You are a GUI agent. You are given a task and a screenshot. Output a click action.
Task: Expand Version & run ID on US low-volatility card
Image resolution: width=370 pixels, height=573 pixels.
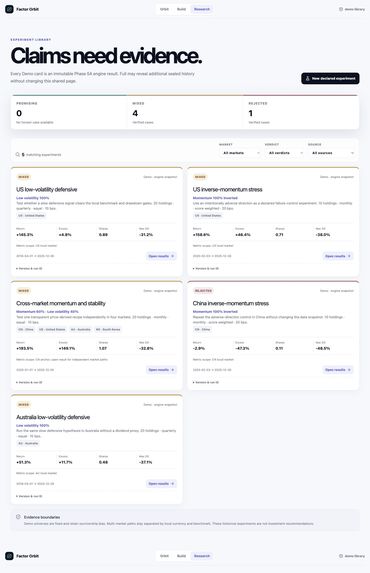click(x=29, y=268)
